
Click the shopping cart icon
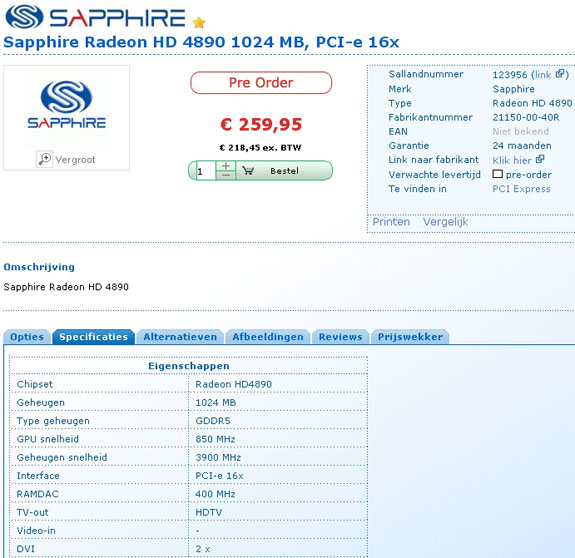point(248,170)
